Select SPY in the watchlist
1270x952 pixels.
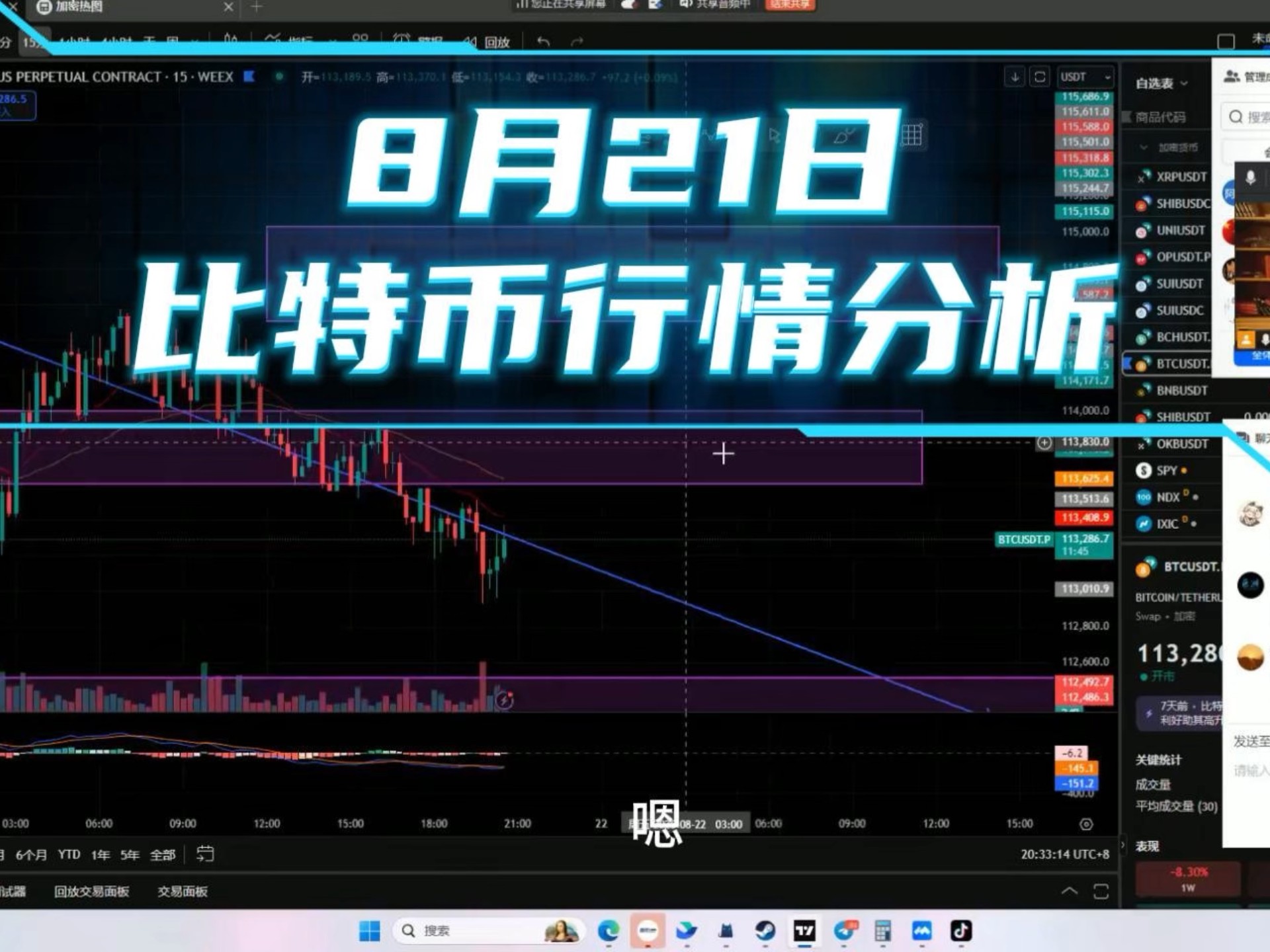1168,470
